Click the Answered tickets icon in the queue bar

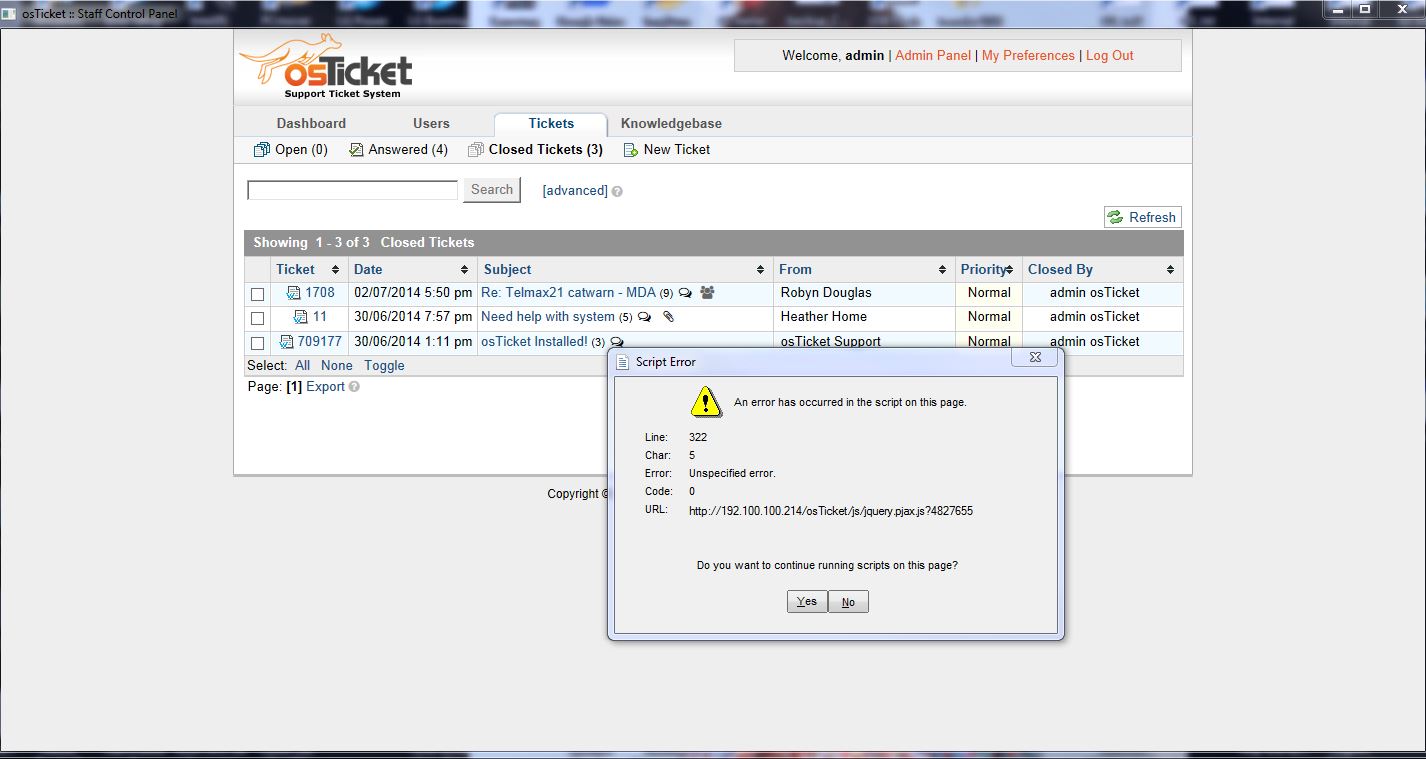(356, 148)
